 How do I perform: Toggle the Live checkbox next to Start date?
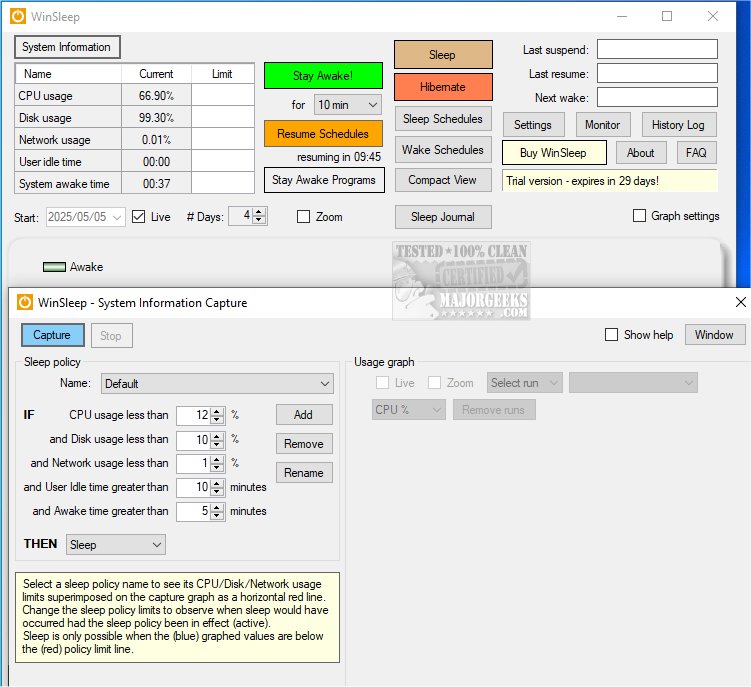click(x=138, y=217)
